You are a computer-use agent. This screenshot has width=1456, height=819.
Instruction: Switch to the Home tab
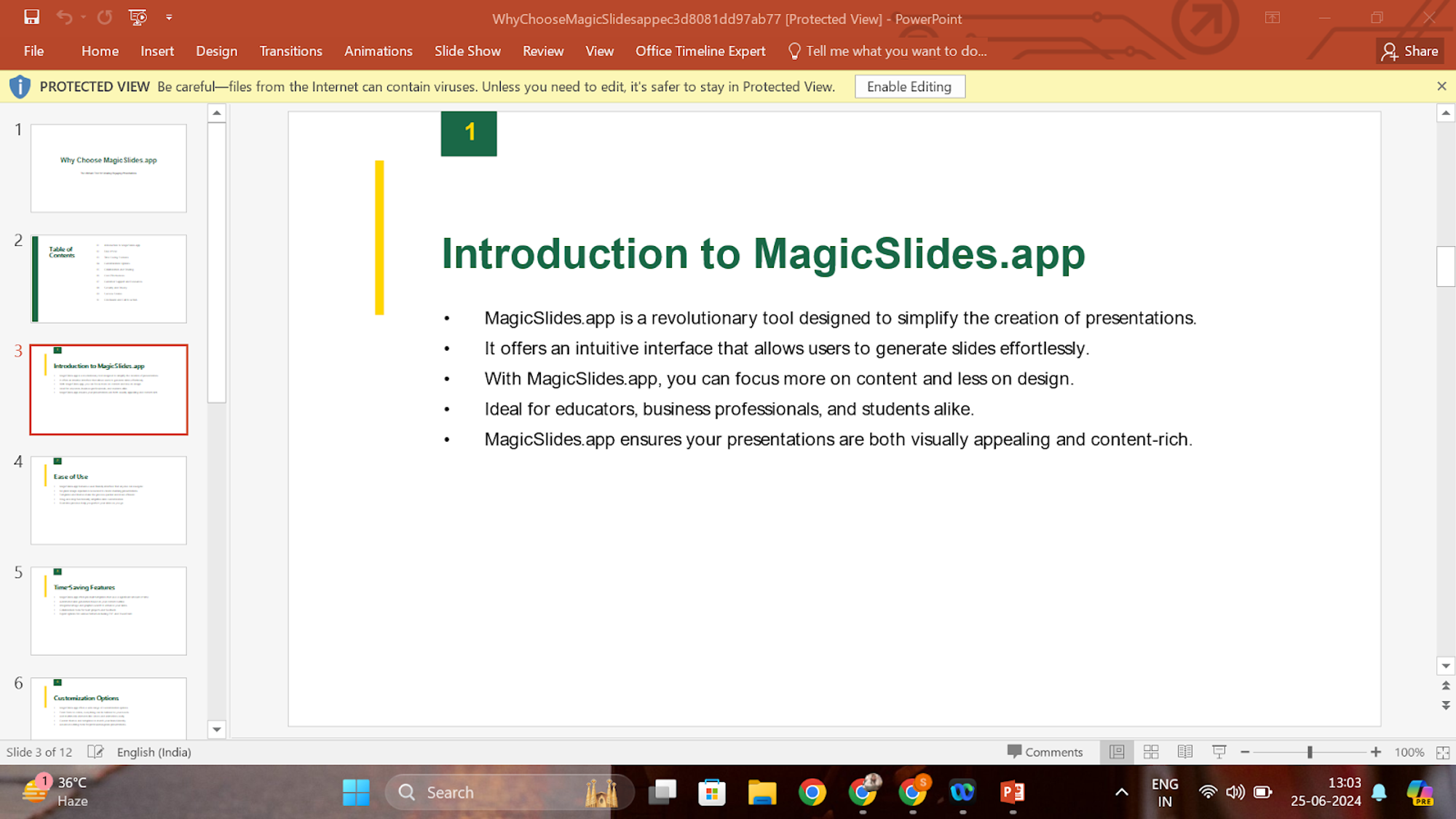(x=100, y=51)
